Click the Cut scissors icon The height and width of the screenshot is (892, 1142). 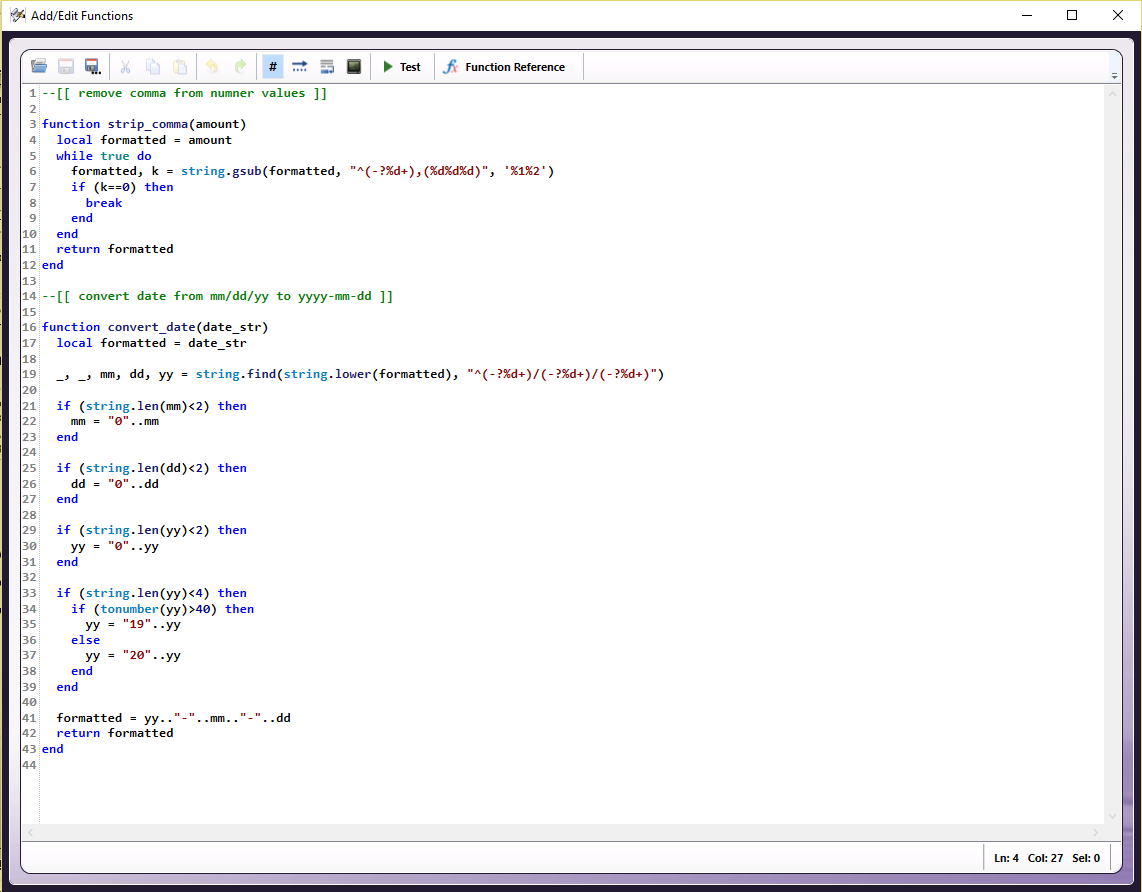click(x=125, y=67)
